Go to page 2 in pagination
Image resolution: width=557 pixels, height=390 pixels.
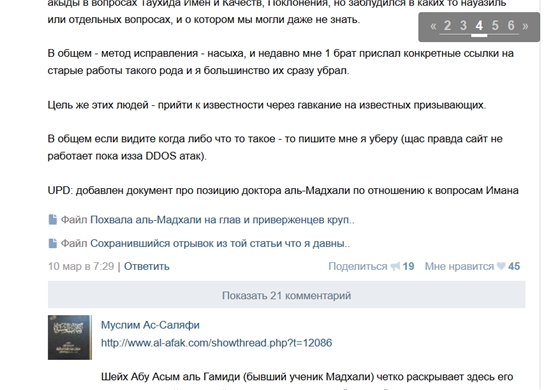447,26
